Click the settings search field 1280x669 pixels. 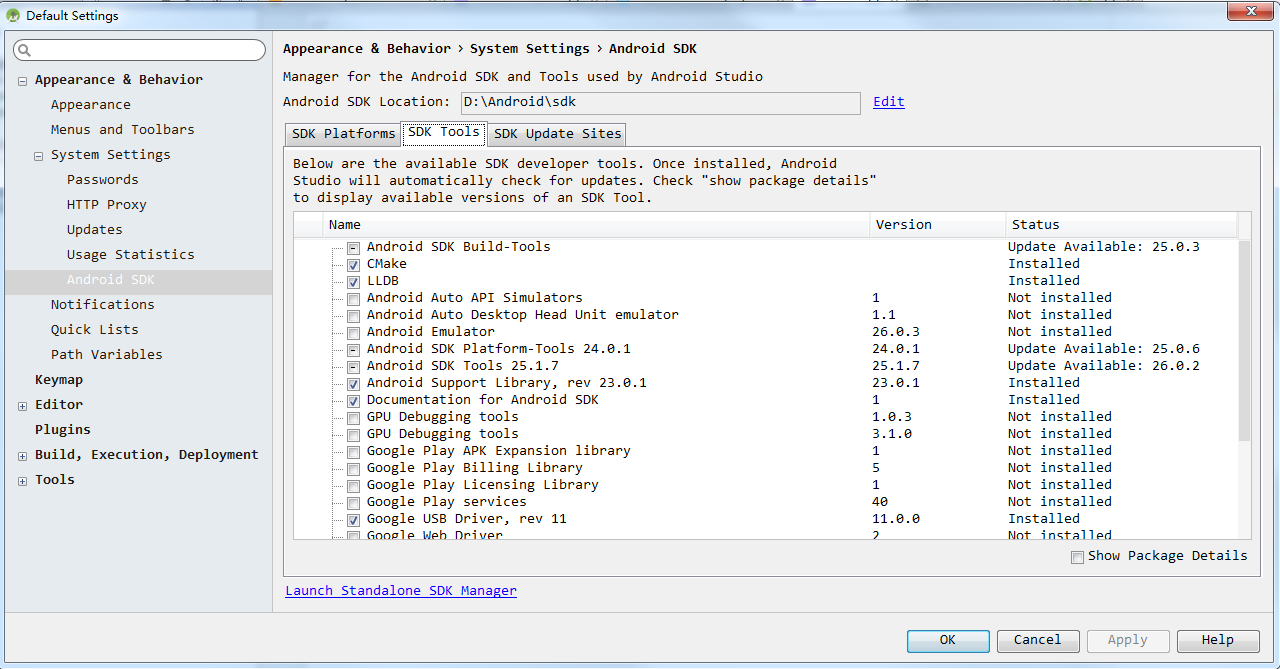[139, 50]
